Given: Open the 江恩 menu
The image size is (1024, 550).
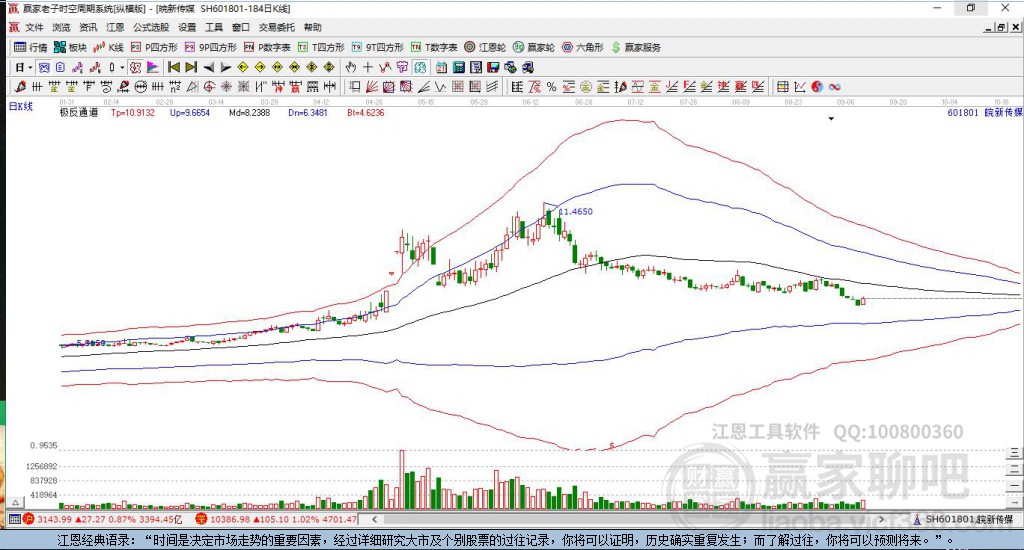Looking at the screenshot, I should 115,27.
